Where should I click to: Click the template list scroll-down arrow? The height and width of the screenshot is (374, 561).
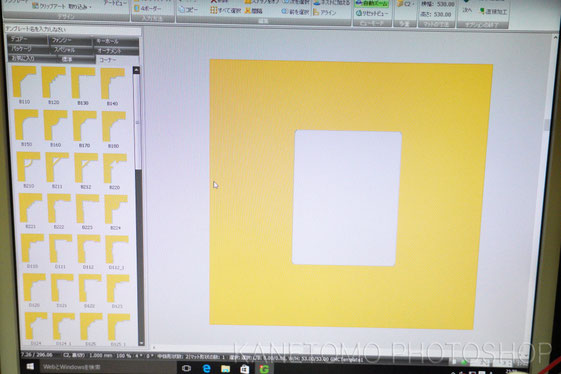coord(141,343)
